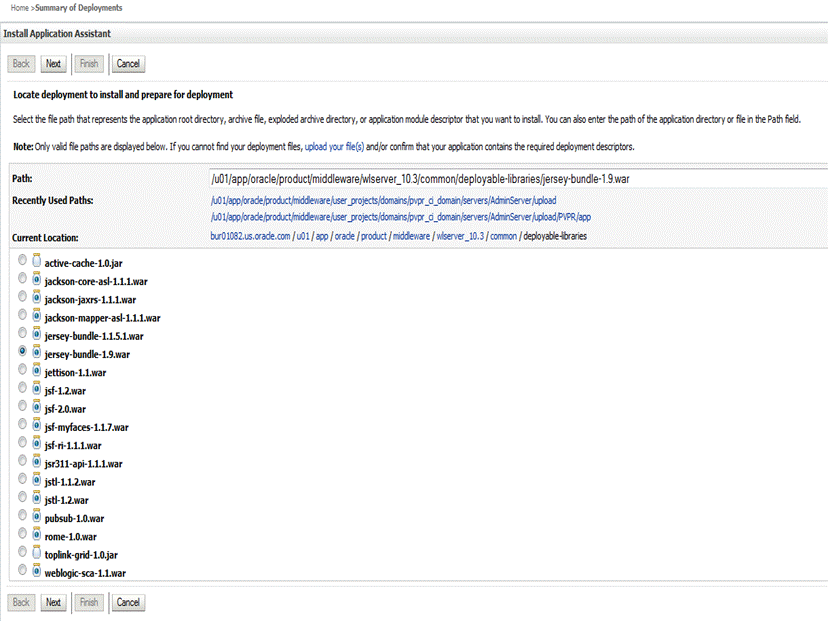Click the war icon beside jstl-1.1.2.war

pos(36,479)
